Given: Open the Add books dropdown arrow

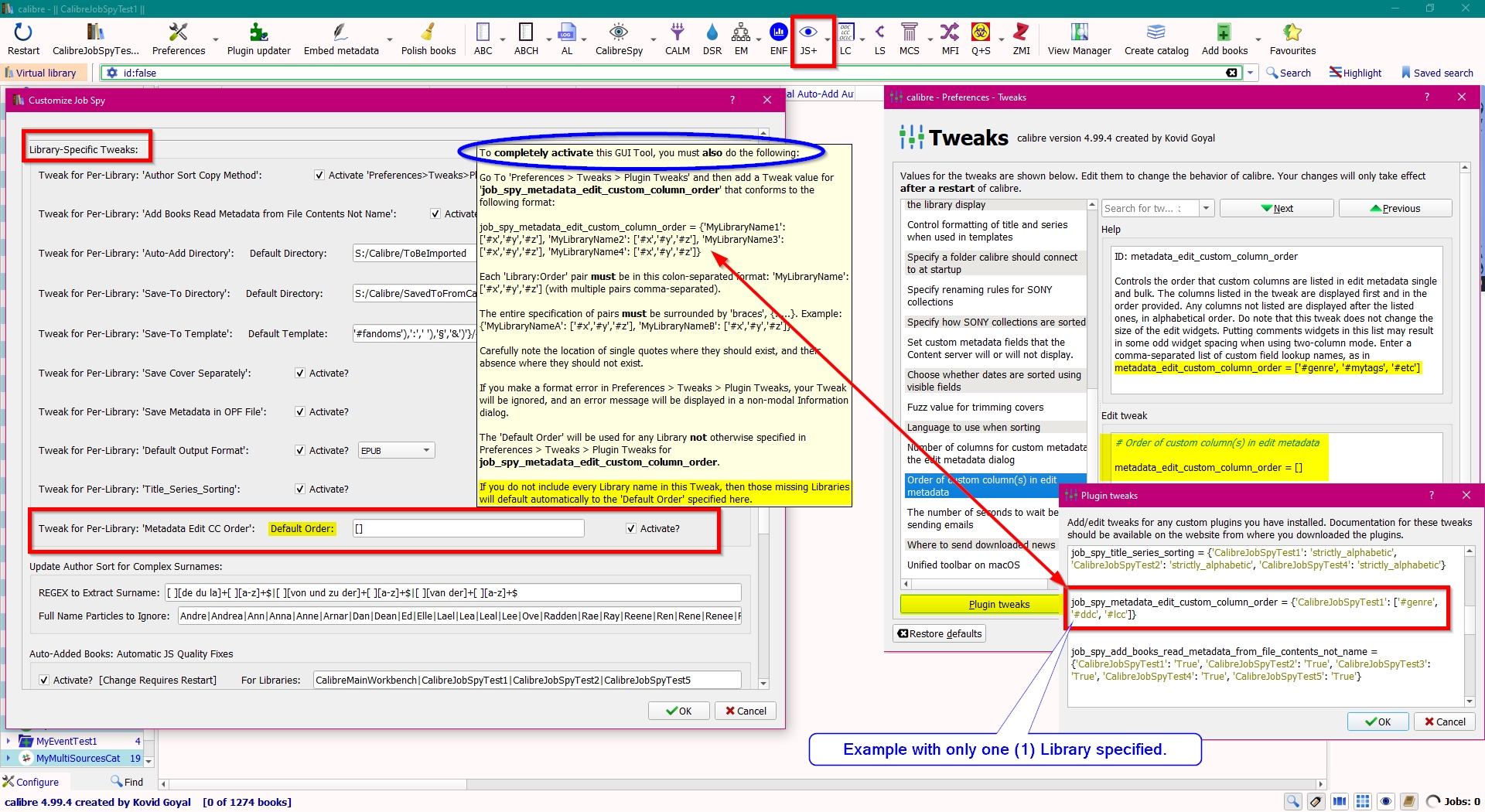Looking at the screenshot, I should [x=1258, y=39].
